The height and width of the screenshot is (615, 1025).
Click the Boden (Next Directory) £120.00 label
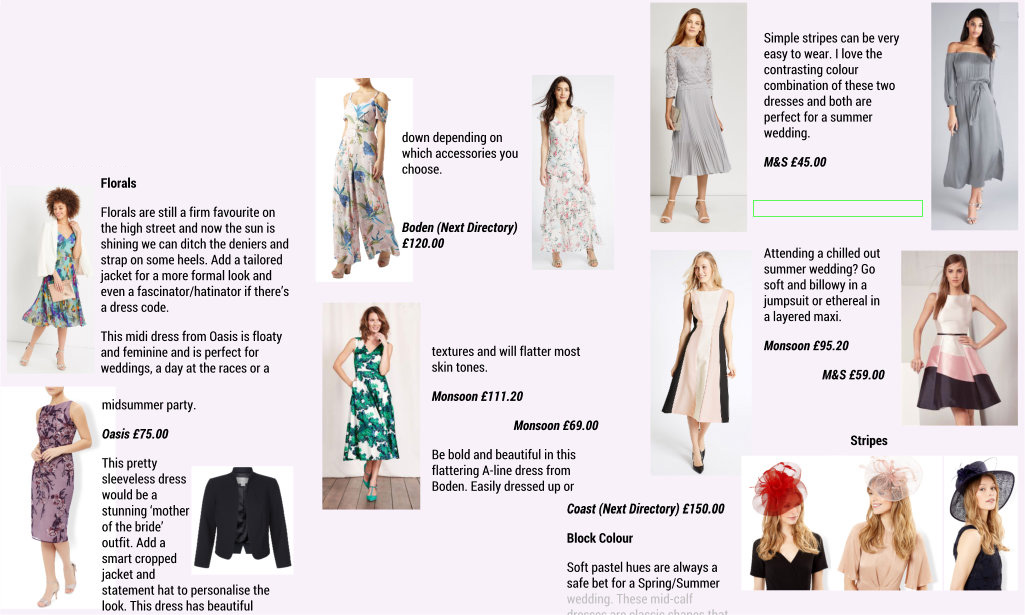point(459,235)
